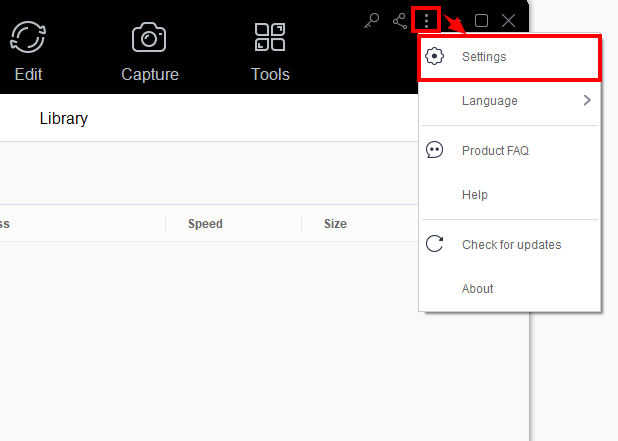Screen dimensions: 618x441
Task: Click the Product FAQ chat icon
Action: pos(434,150)
